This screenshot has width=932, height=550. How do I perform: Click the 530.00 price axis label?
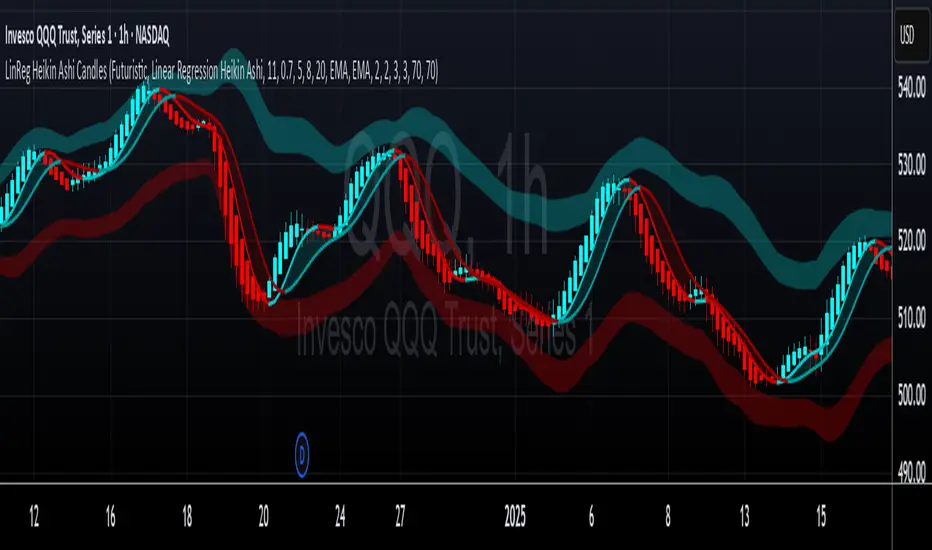pyautogui.click(x=911, y=164)
